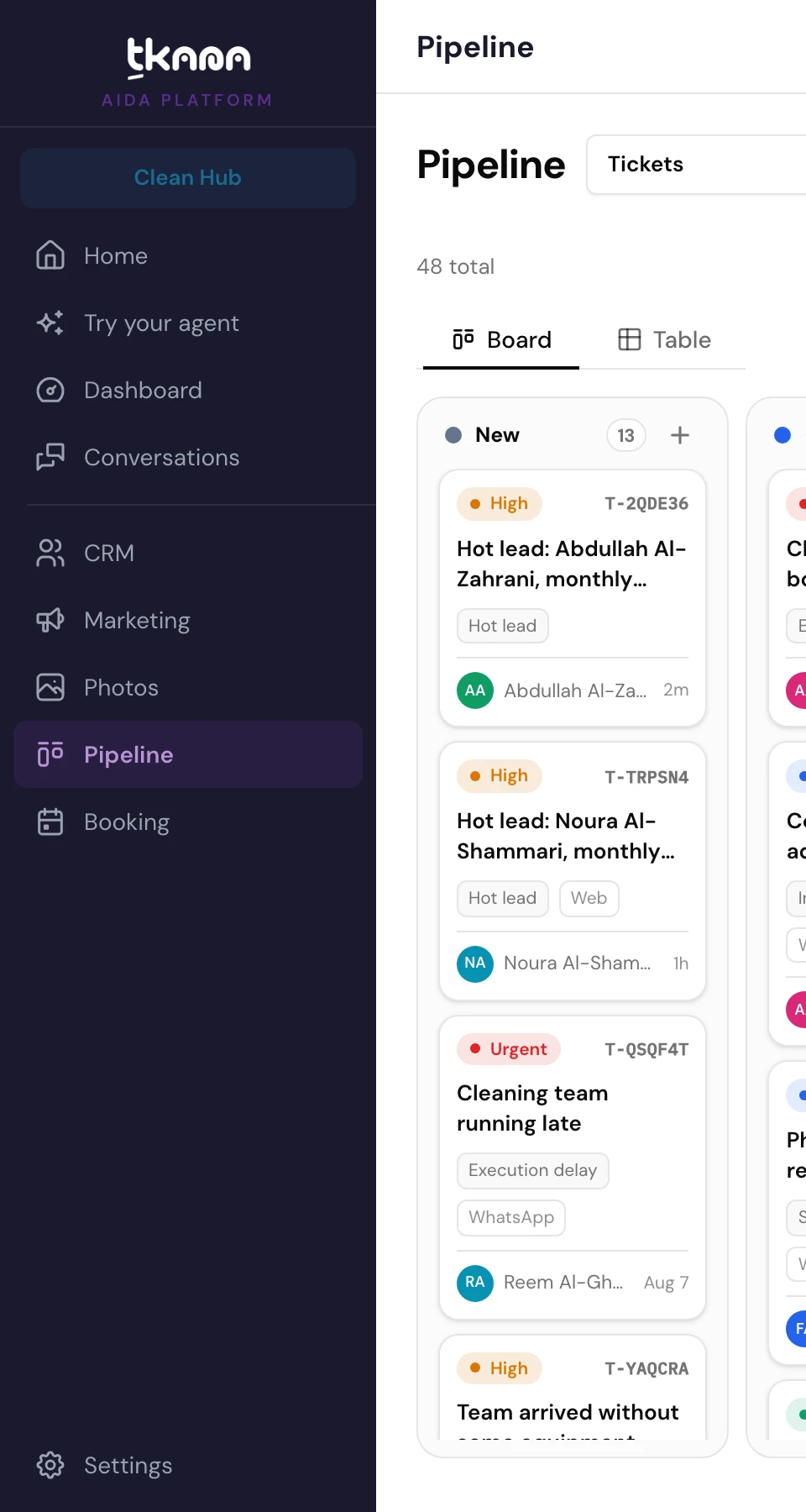The width and height of the screenshot is (806, 1512).
Task: Select the Pipeline kanban icon in sidebar
Action: [x=50, y=754]
